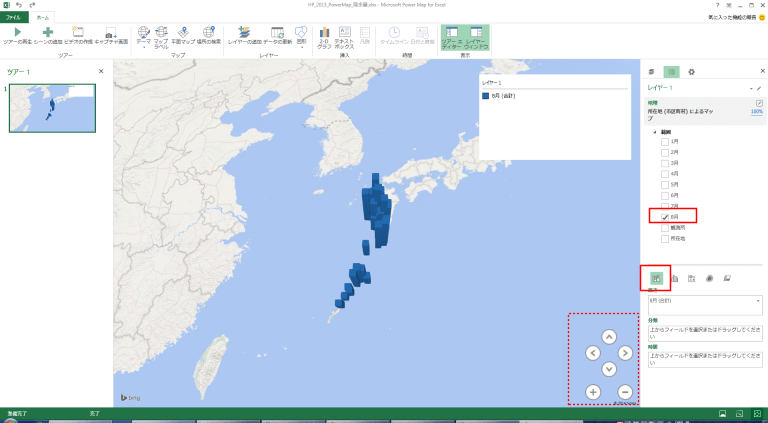768x423 pixels.
Task: Open the ファイル tab
Action: coord(14,18)
